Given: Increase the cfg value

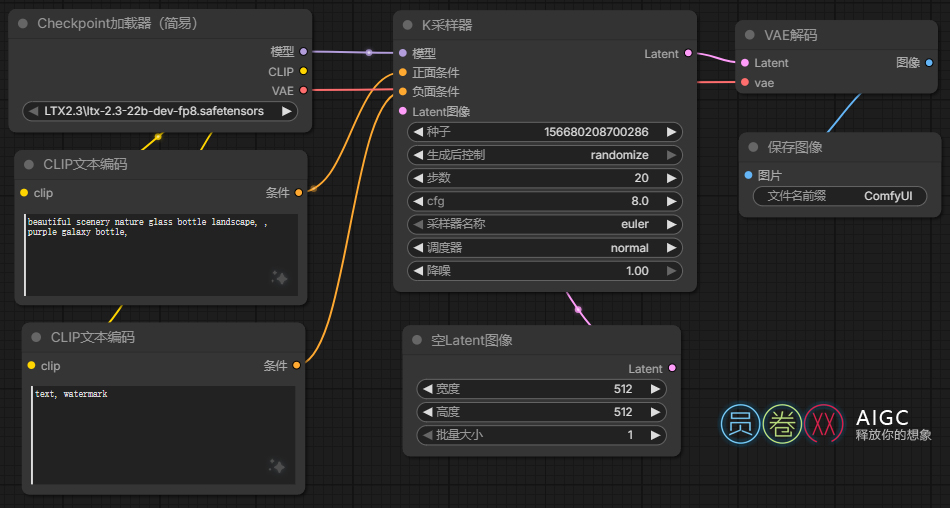Looking at the screenshot, I should click(x=671, y=201).
